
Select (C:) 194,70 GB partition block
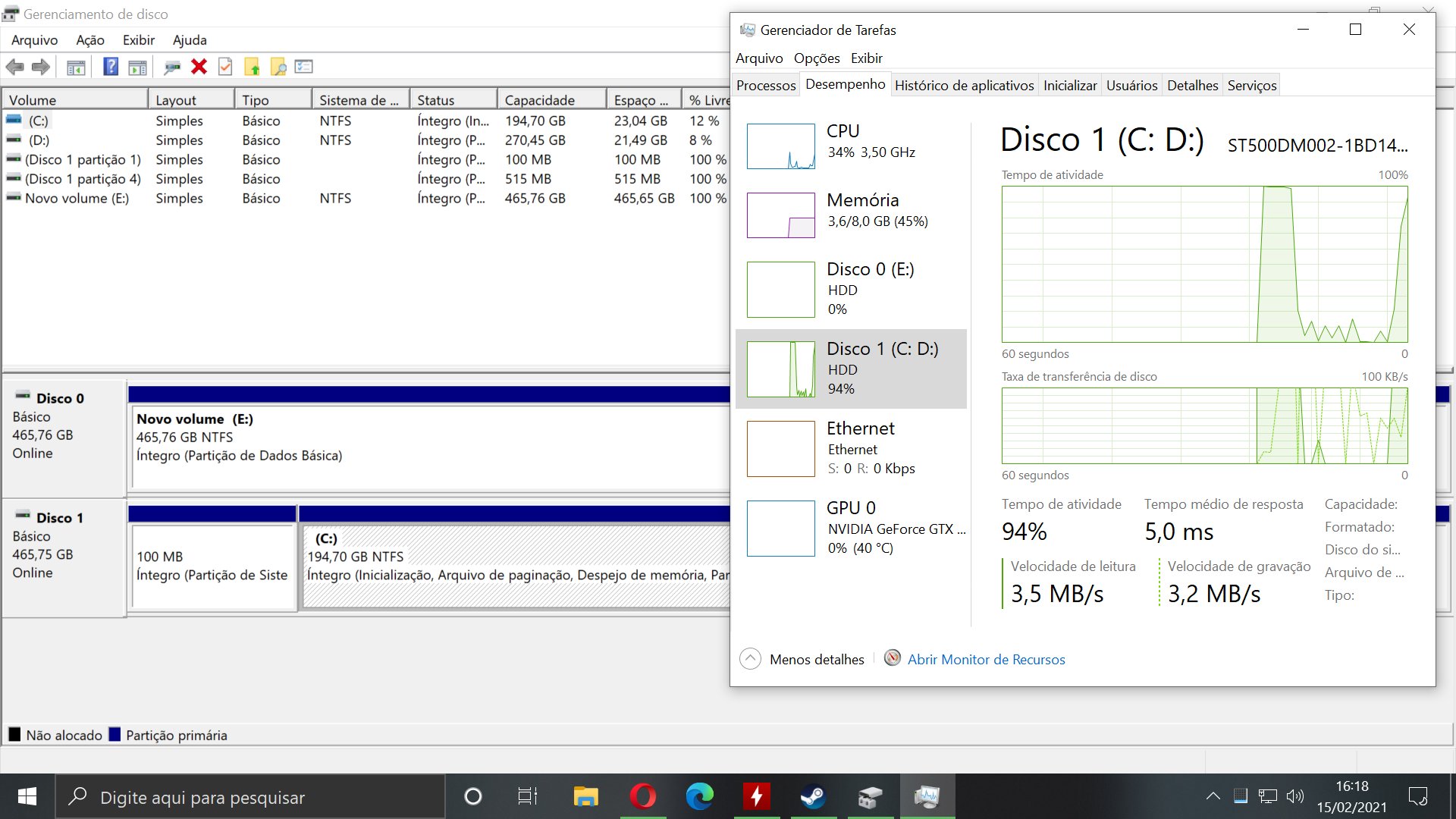click(x=516, y=566)
